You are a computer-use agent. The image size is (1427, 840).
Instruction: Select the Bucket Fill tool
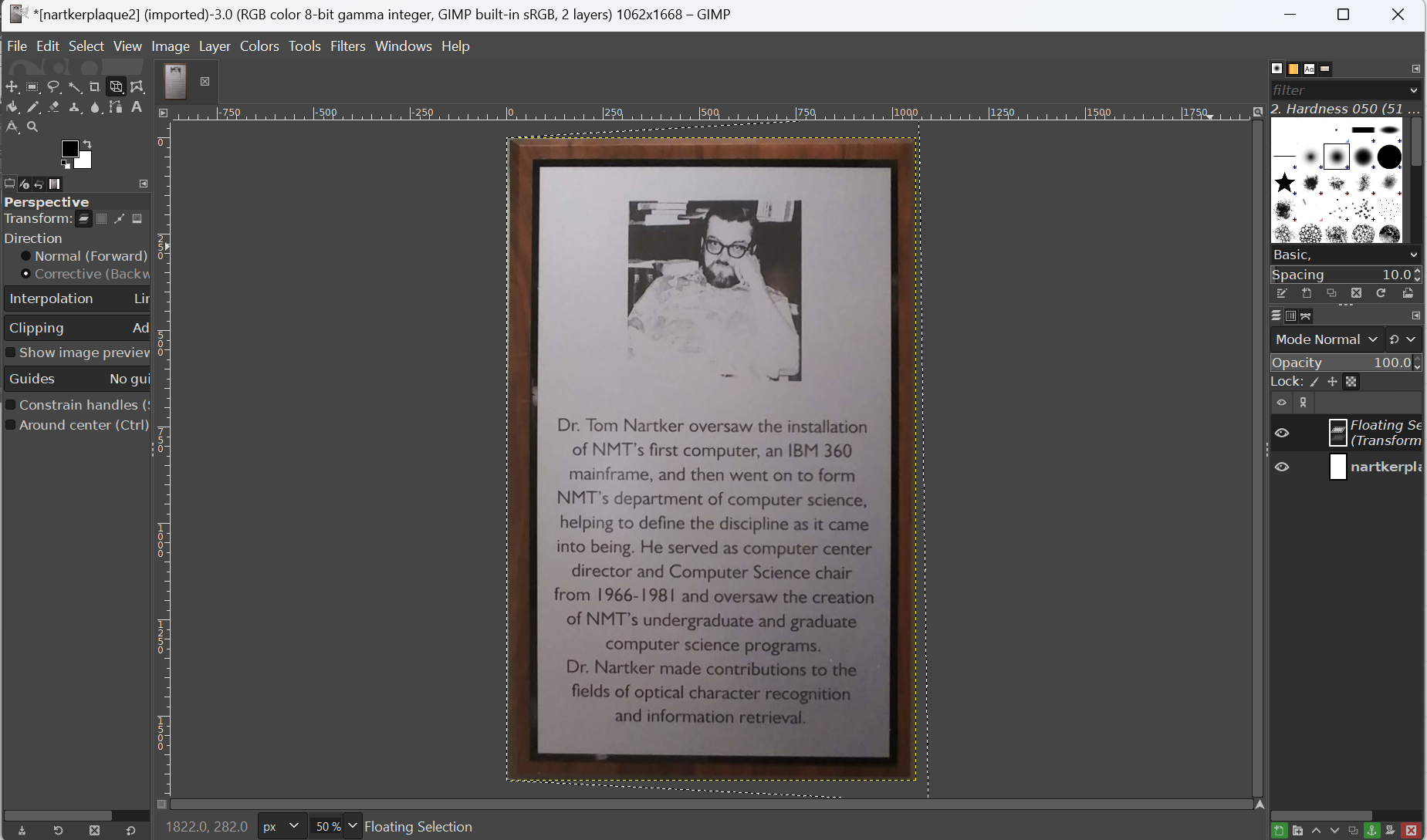(12, 107)
